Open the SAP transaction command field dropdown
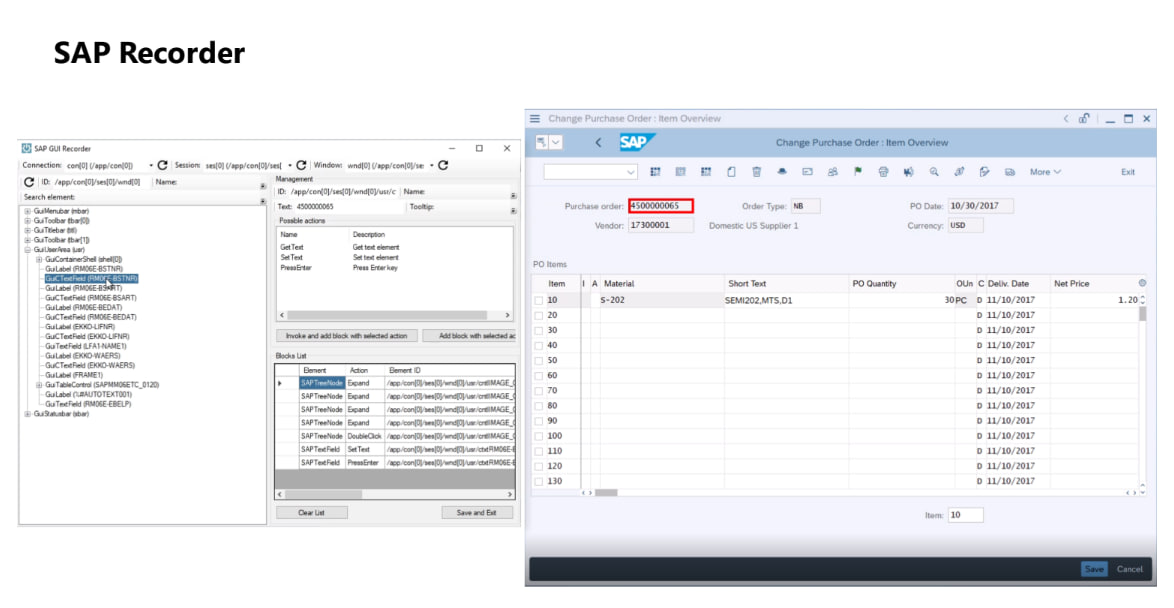Image resolution: width=1174 pixels, height=608 pixels. [x=630, y=172]
